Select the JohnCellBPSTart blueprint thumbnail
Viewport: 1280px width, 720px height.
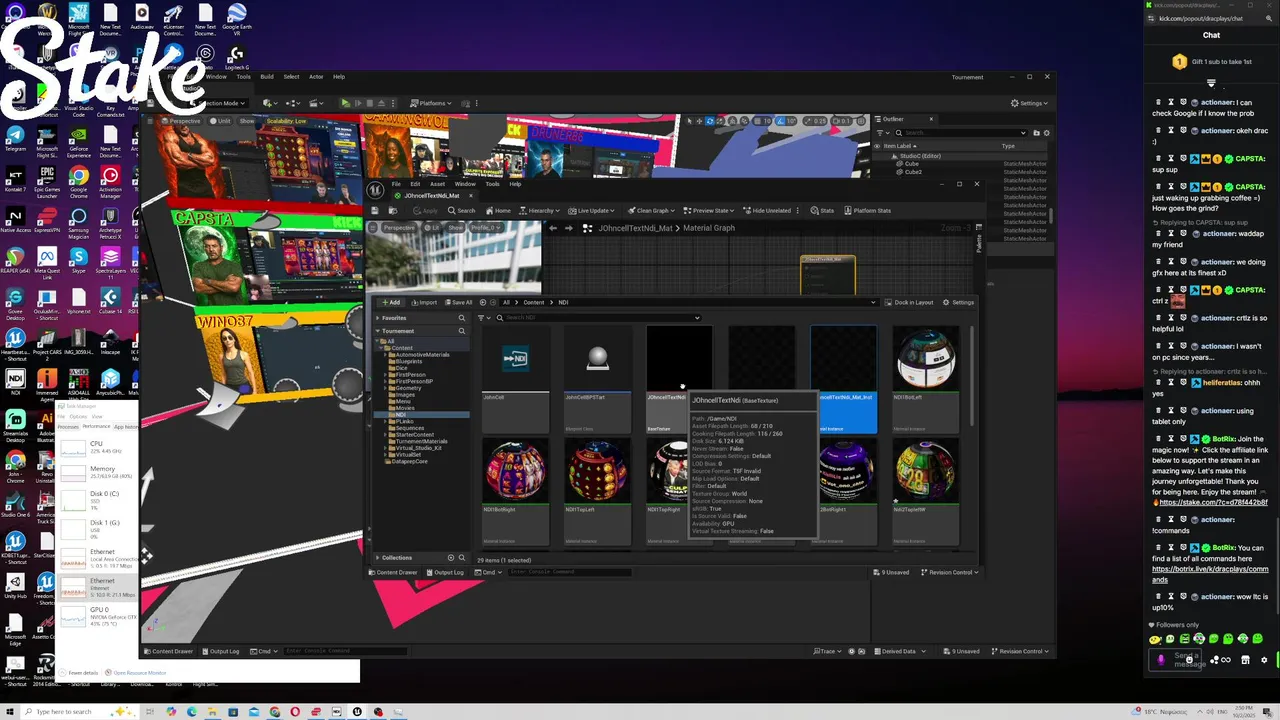[597, 358]
